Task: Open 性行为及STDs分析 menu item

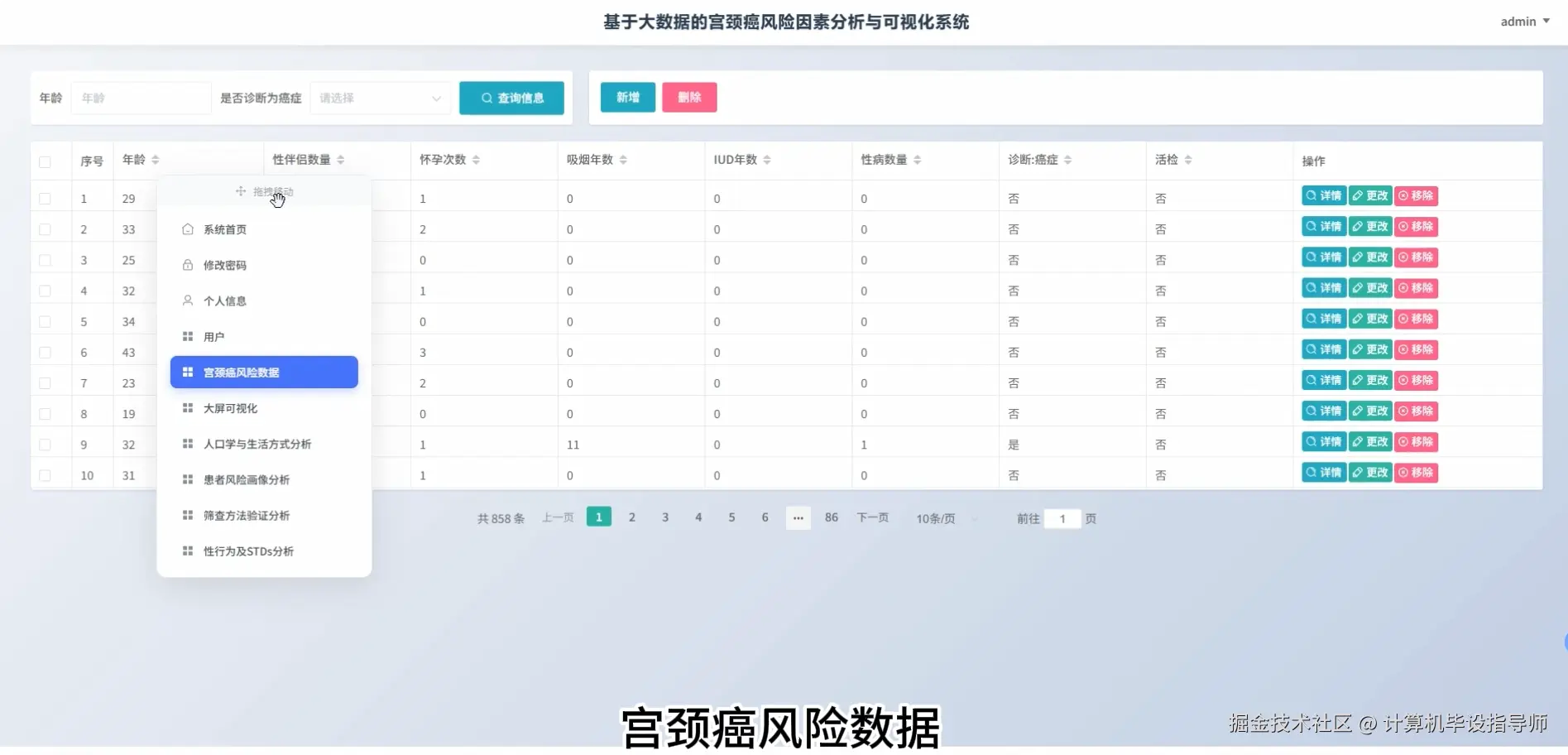Action: click(264, 551)
